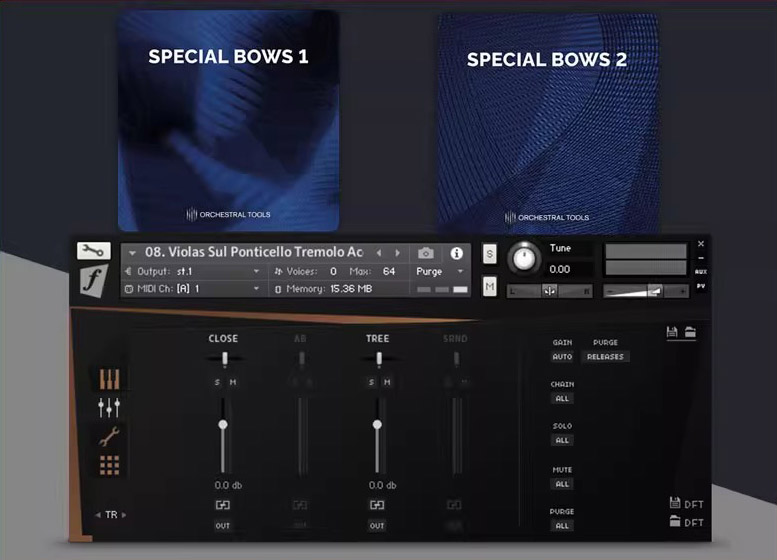Click the link icon under TREE mic

point(377,505)
